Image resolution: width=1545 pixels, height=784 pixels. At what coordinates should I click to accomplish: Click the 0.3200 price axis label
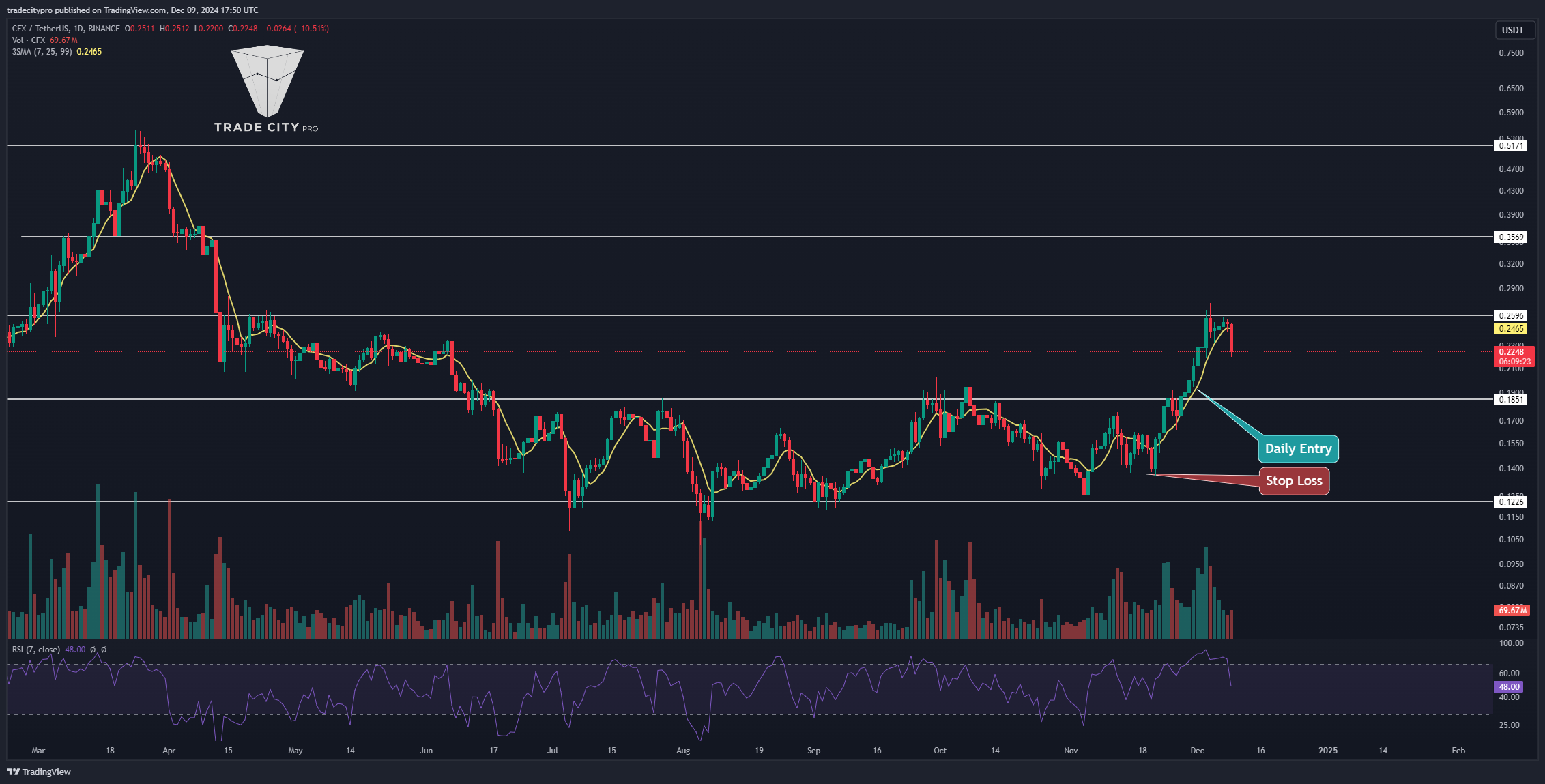1511,264
